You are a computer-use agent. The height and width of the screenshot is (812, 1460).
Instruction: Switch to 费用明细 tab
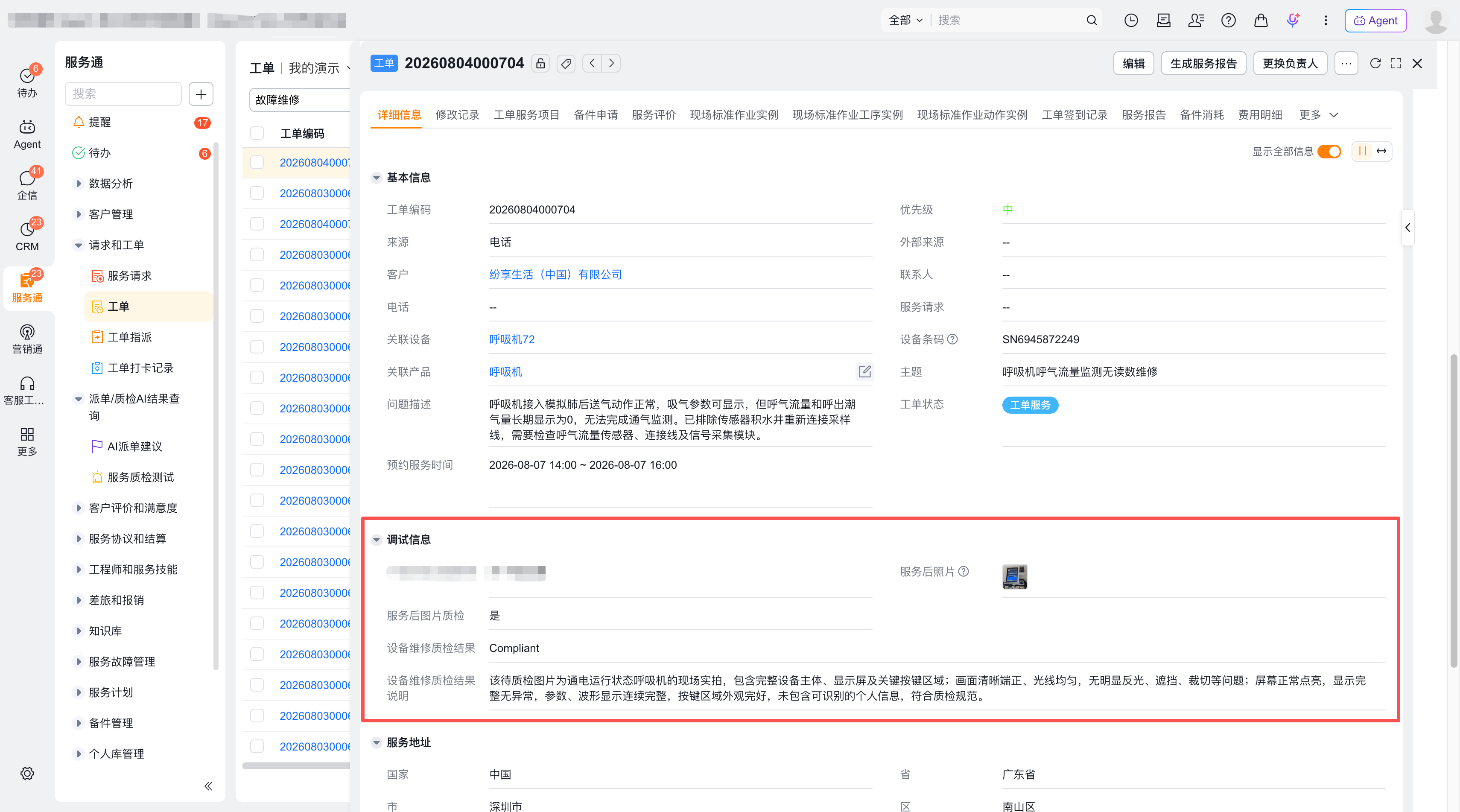(x=1259, y=115)
